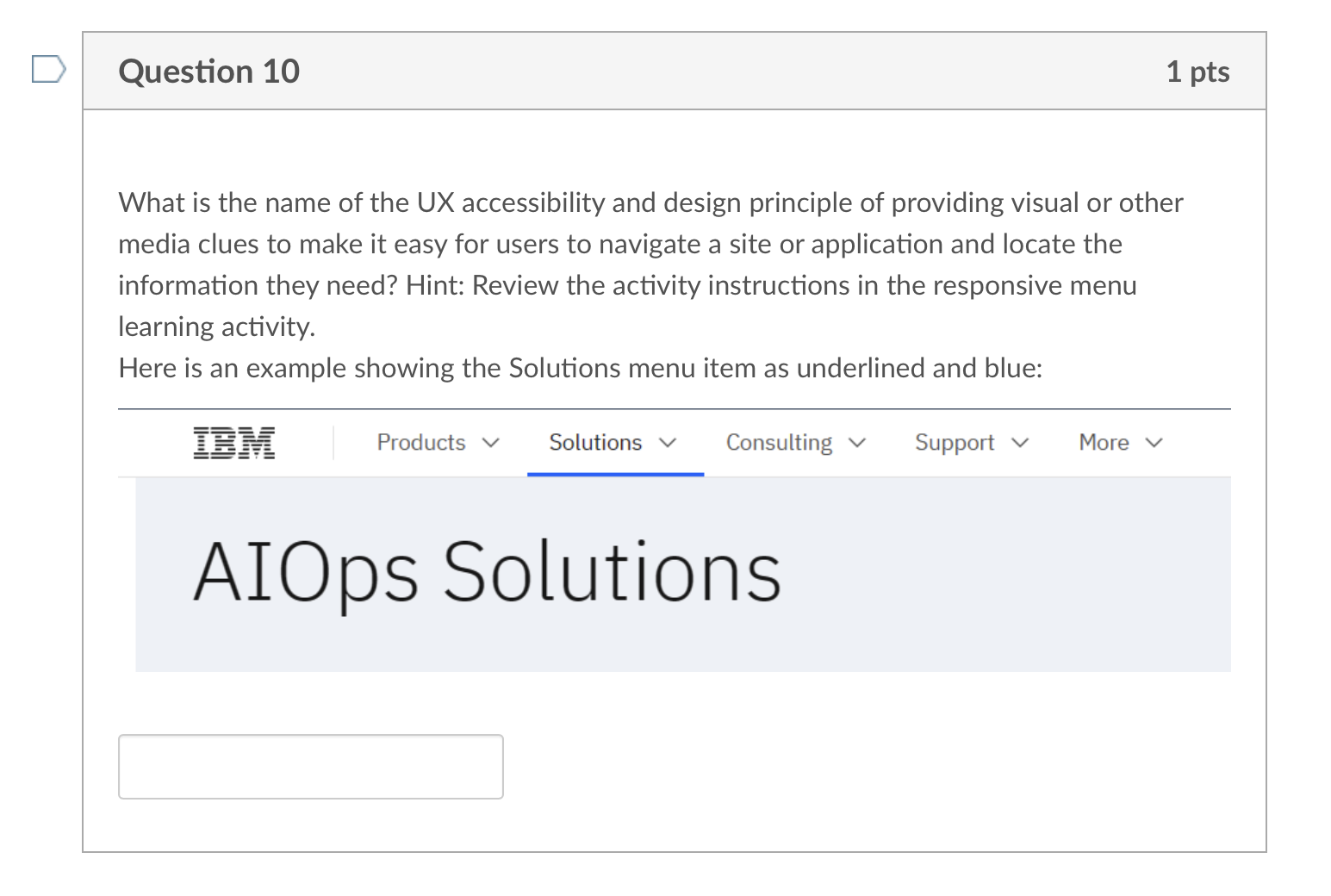Click the 1 pts label
1331x896 pixels.
coord(1197,72)
